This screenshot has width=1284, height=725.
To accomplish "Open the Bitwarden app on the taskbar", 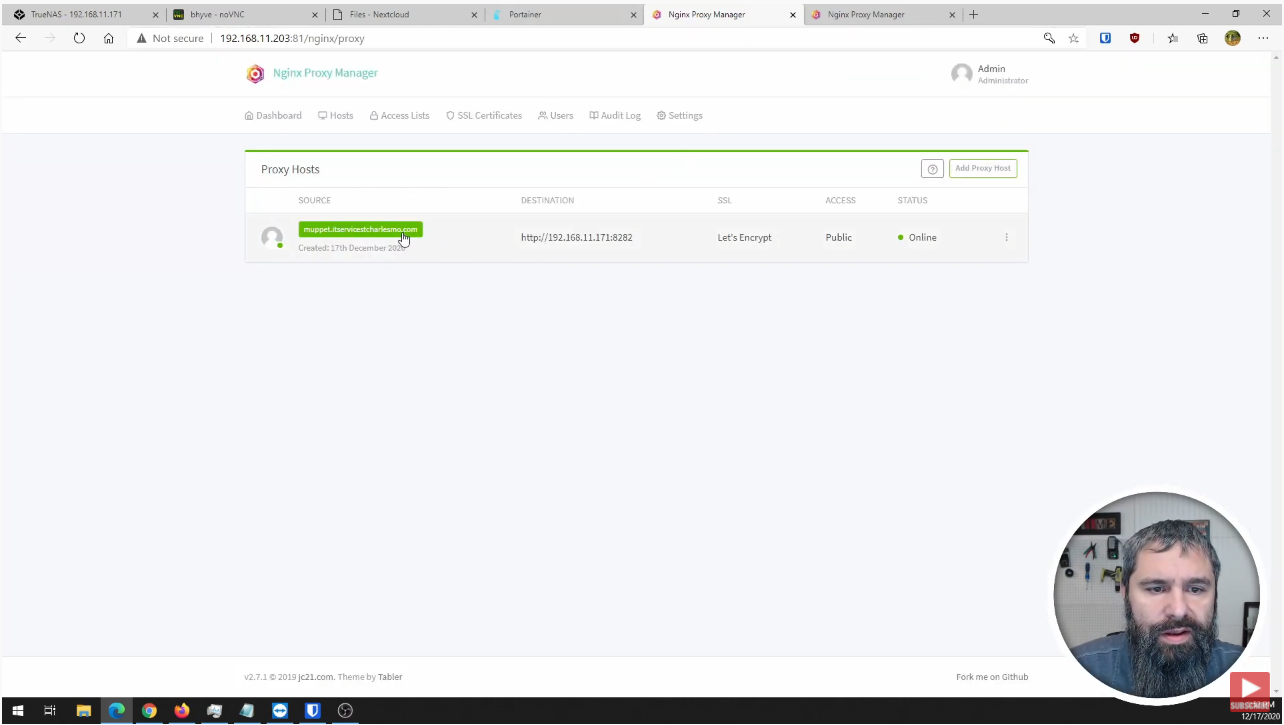I will pyautogui.click(x=313, y=711).
